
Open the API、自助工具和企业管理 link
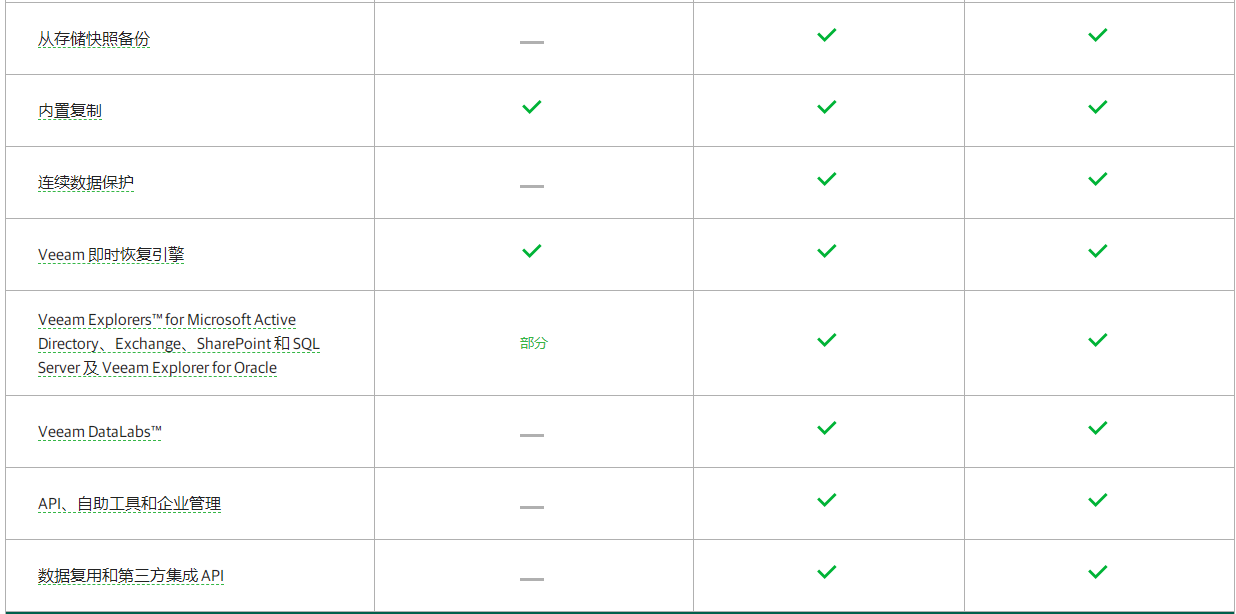click(129, 504)
